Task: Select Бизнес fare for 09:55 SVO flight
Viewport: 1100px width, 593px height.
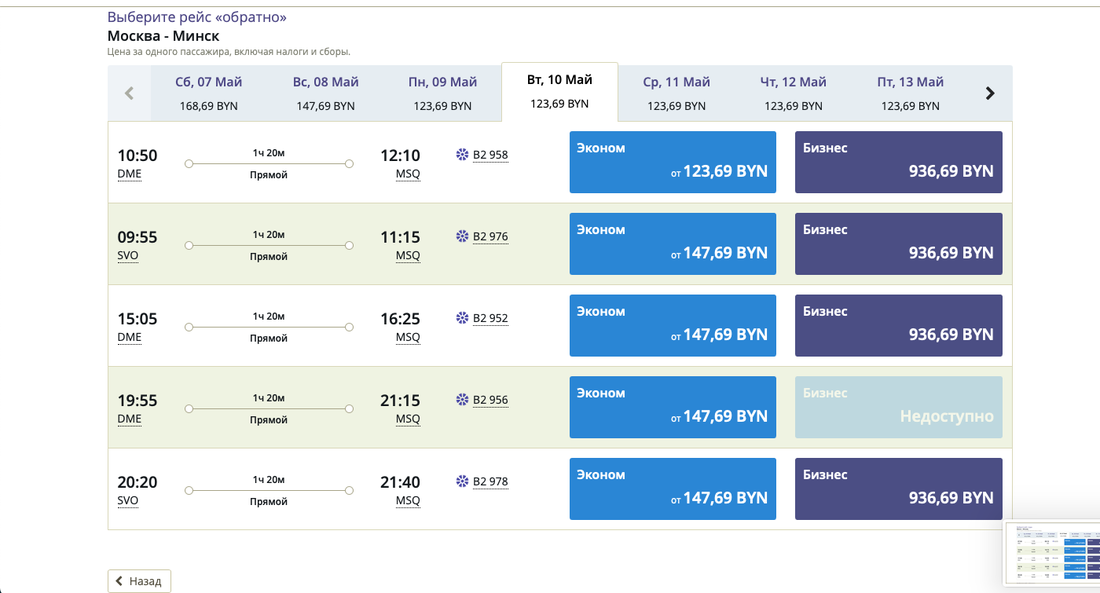Action: [898, 244]
